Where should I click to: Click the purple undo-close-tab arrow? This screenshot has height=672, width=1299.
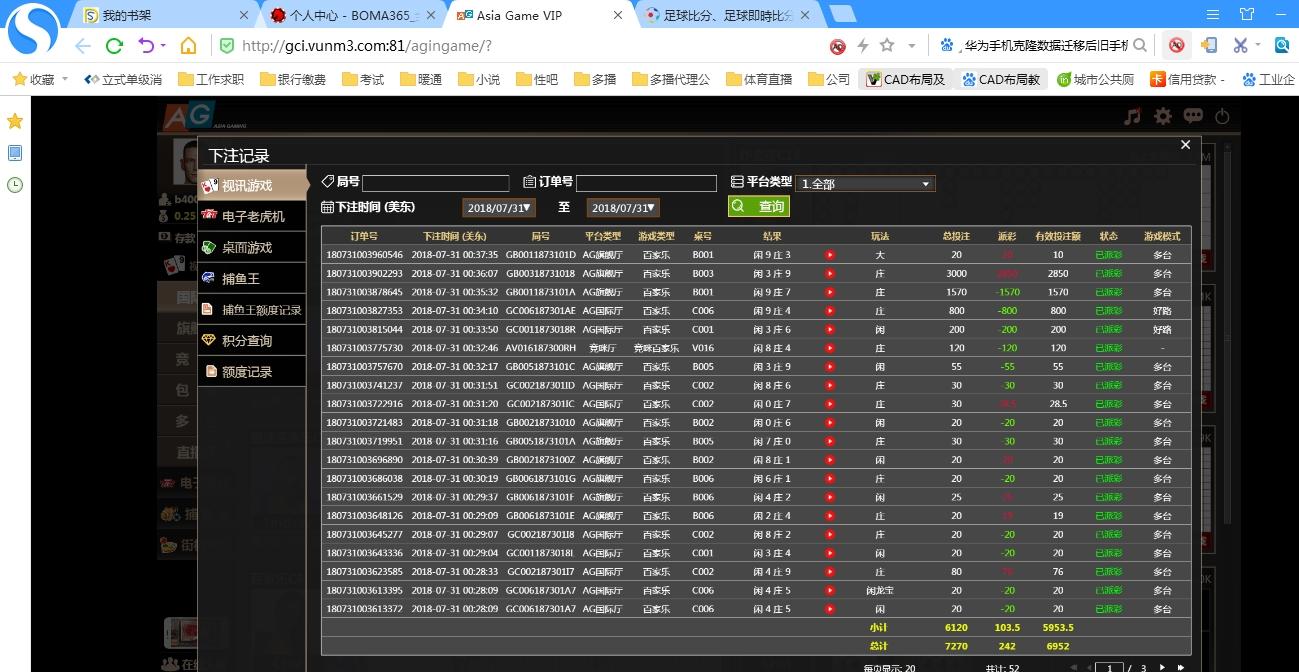pyautogui.click(x=146, y=46)
